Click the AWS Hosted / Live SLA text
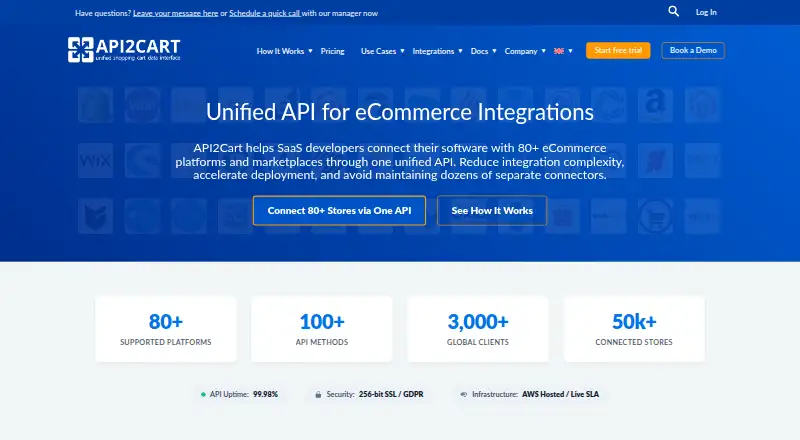 click(560, 395)
